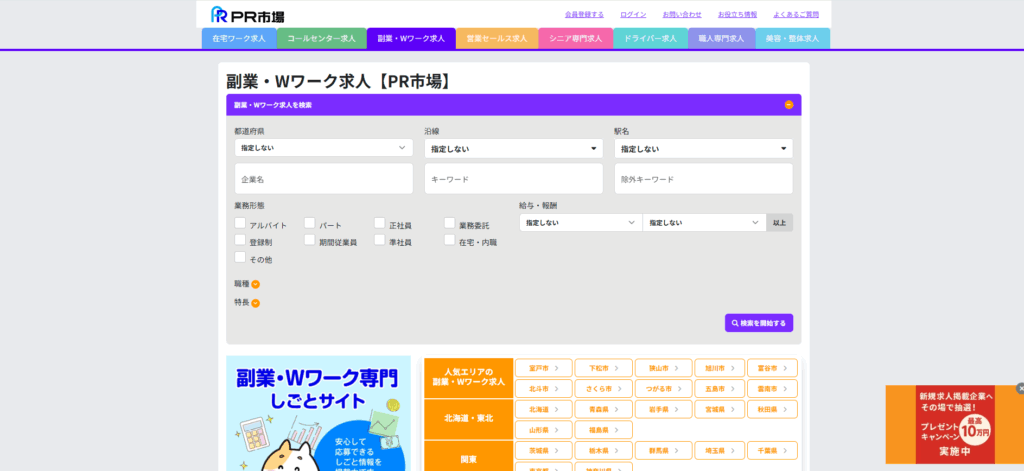
Task: Collapse the search panel with the orange minus icon
Action: pos(789,104)
